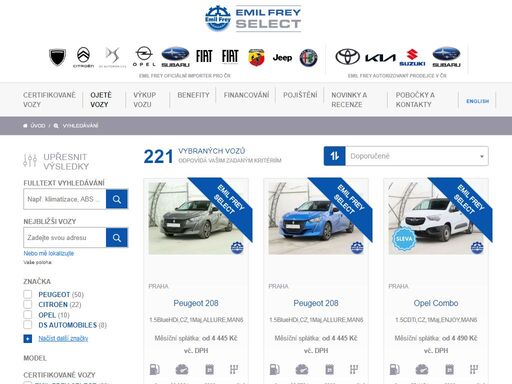Select the Jeep brand logo
This screenshot has height=384, width=512.
(282, 58)
